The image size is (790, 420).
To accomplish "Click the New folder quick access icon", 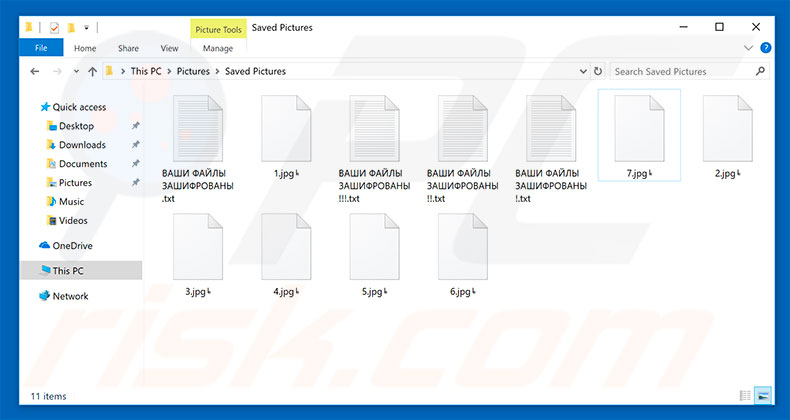I will tap(71, 28).
